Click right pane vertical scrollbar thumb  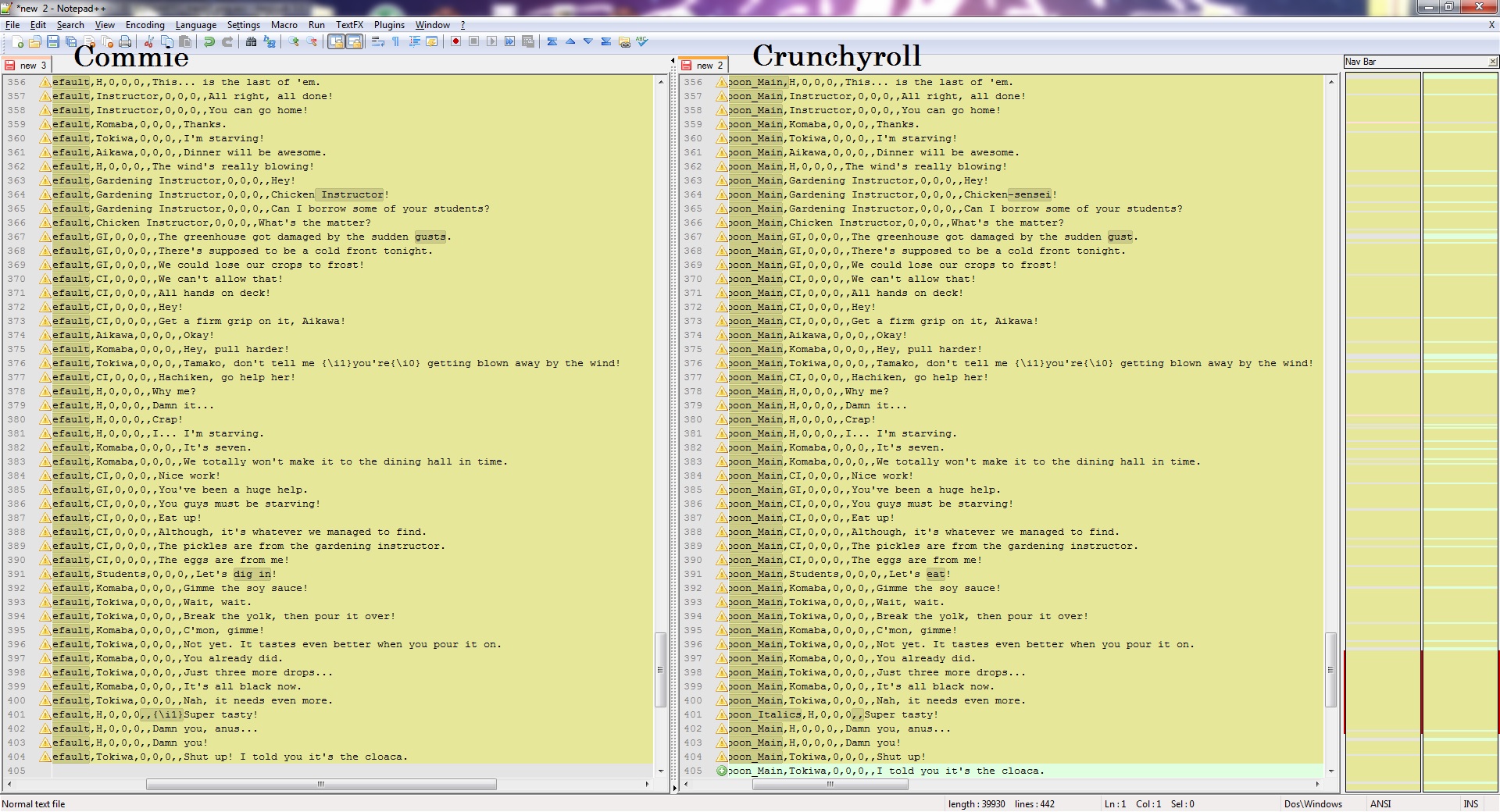click(1331, 669)
